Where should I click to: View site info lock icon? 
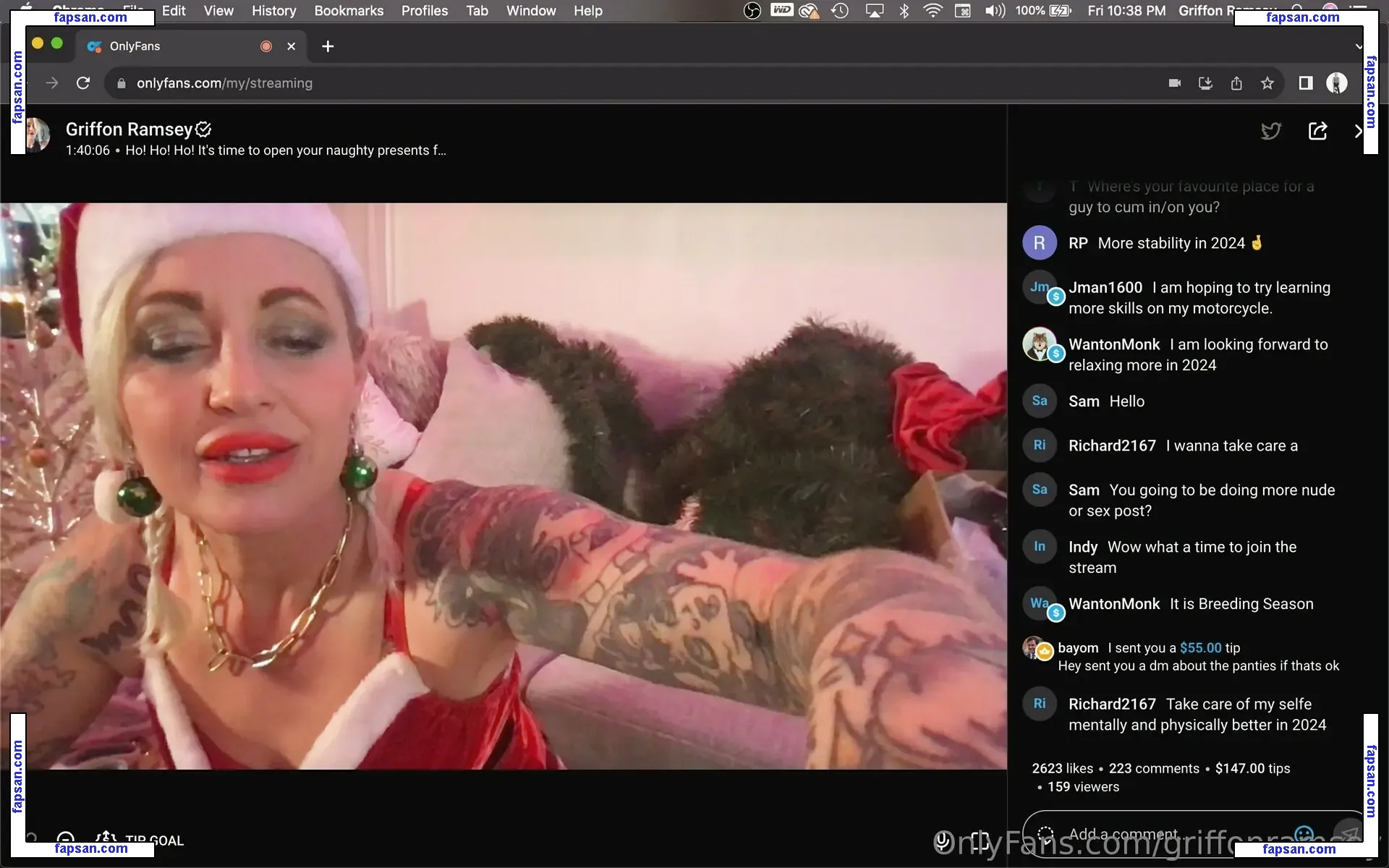(x=121, y=83)
